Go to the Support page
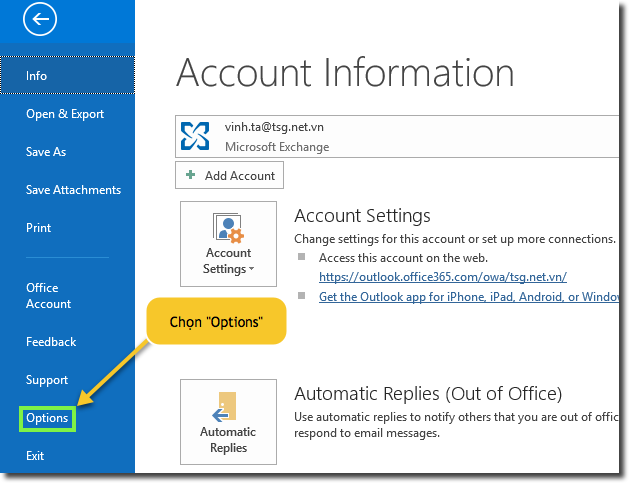629x483 pixels. click(x=47, y=380)
